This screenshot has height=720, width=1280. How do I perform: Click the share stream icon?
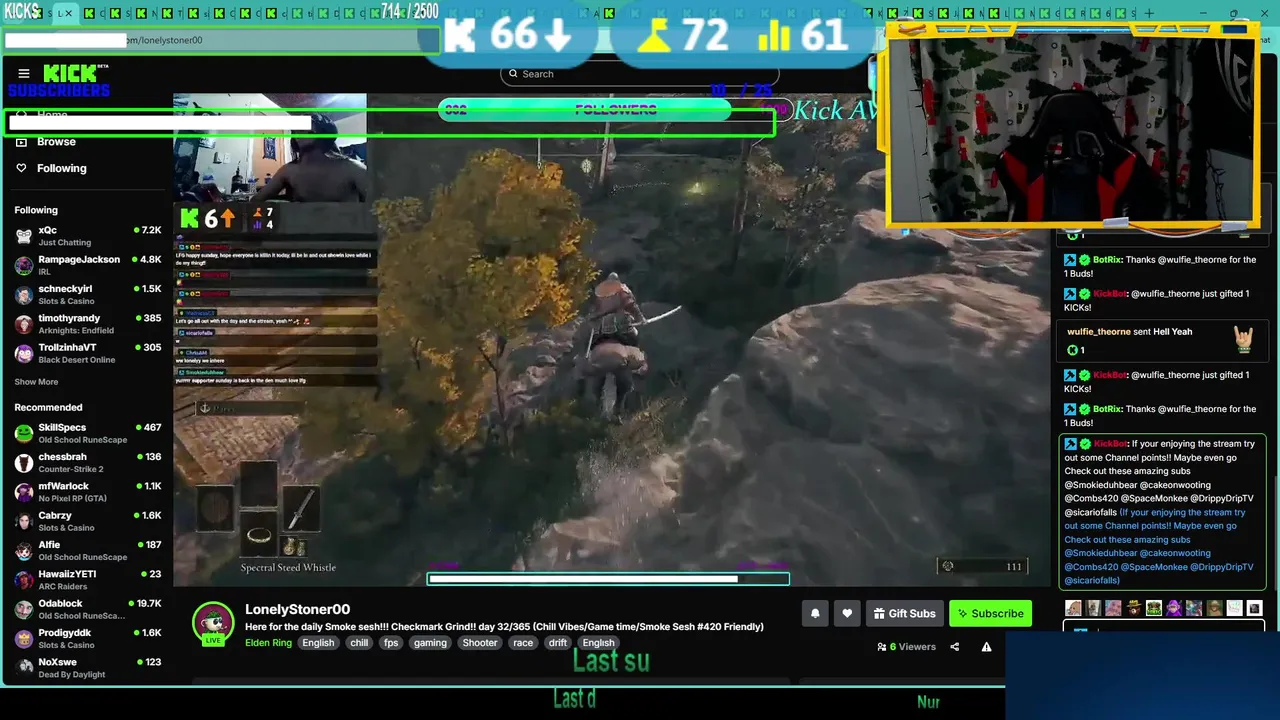pyautogui.click(x=954, y=647)
